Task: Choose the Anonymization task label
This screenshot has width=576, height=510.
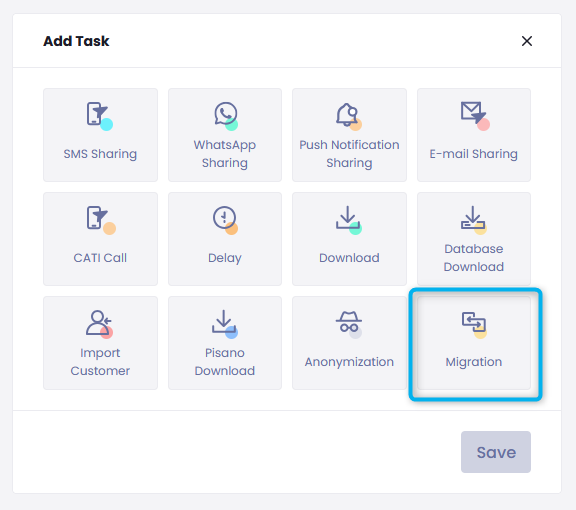Action: (349, 362)
